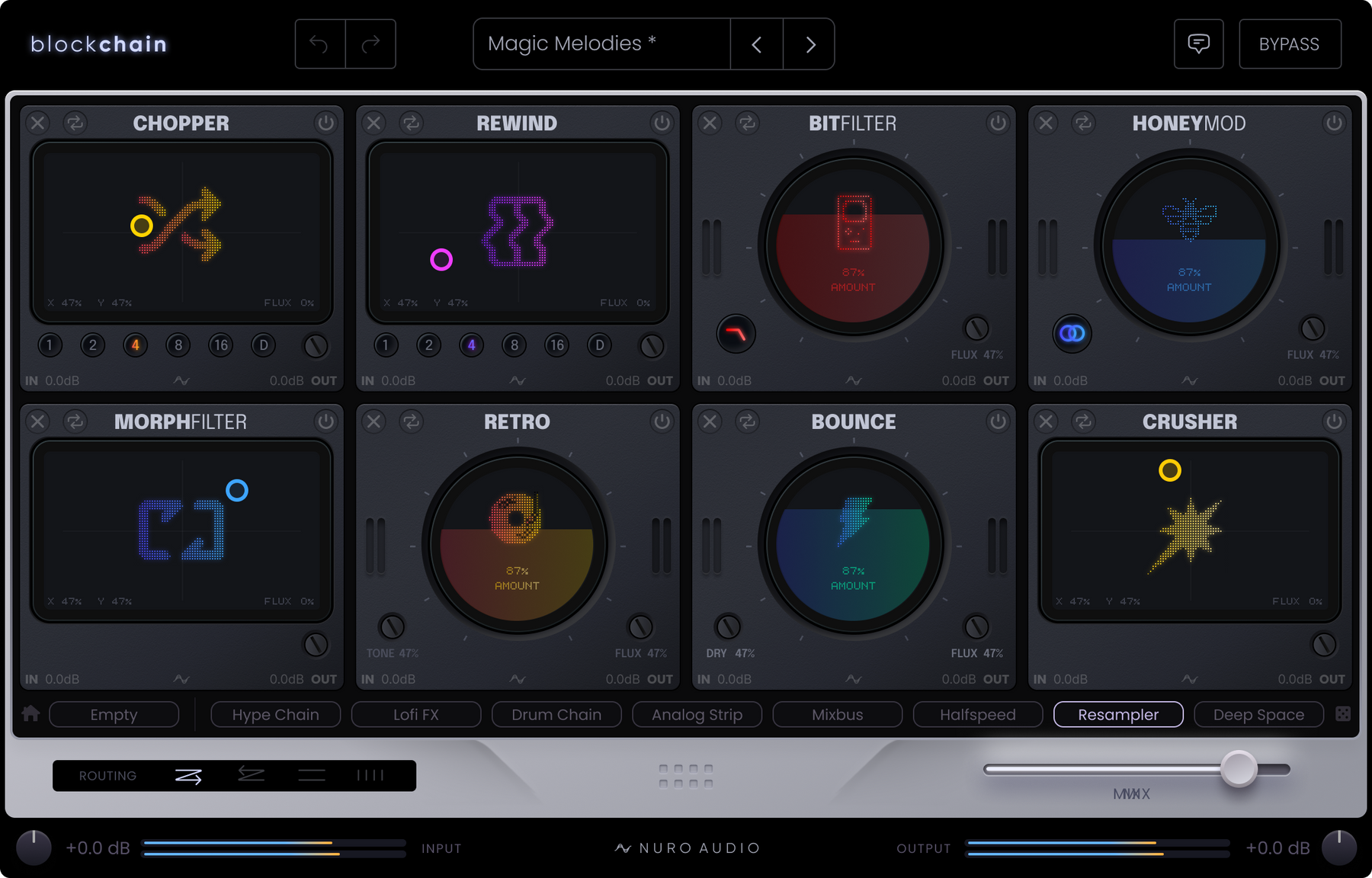This screenshot has height=878, width=1372.
Task: Click the input gain knob
Action: [x=34, y=848]
